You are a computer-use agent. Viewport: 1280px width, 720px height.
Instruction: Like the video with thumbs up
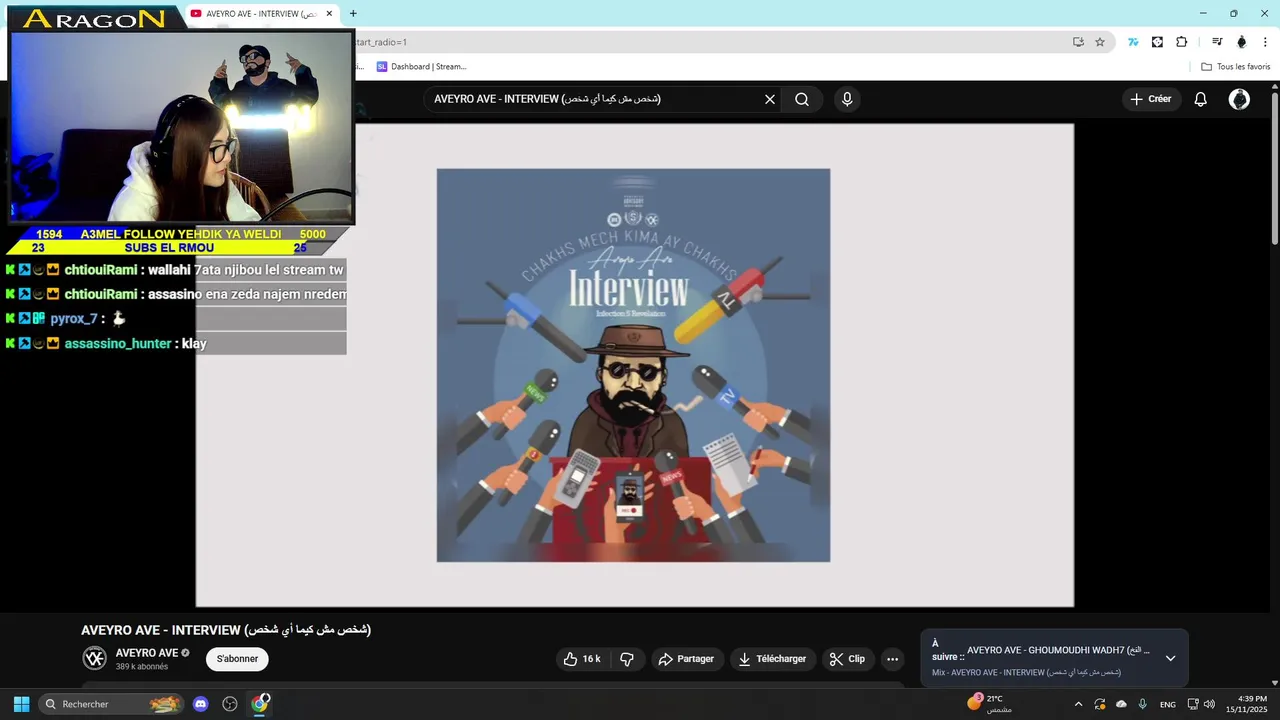(x=582, y=659)
